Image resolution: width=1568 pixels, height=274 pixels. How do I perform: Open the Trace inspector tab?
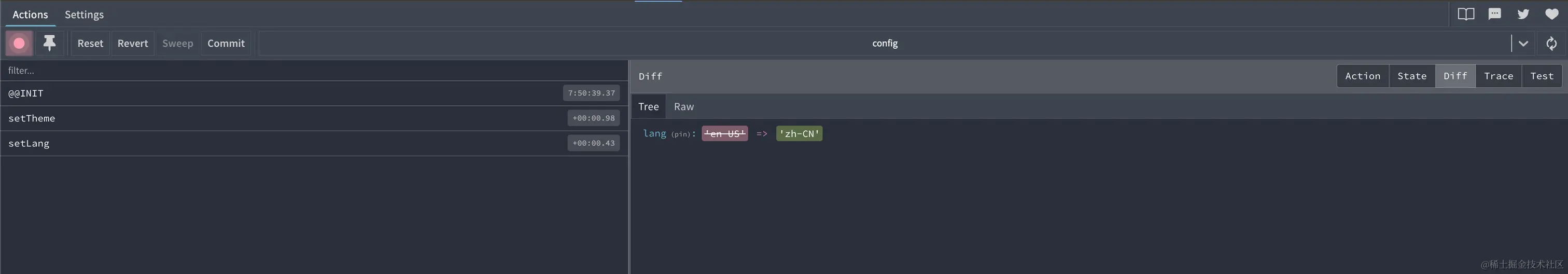1498,76
